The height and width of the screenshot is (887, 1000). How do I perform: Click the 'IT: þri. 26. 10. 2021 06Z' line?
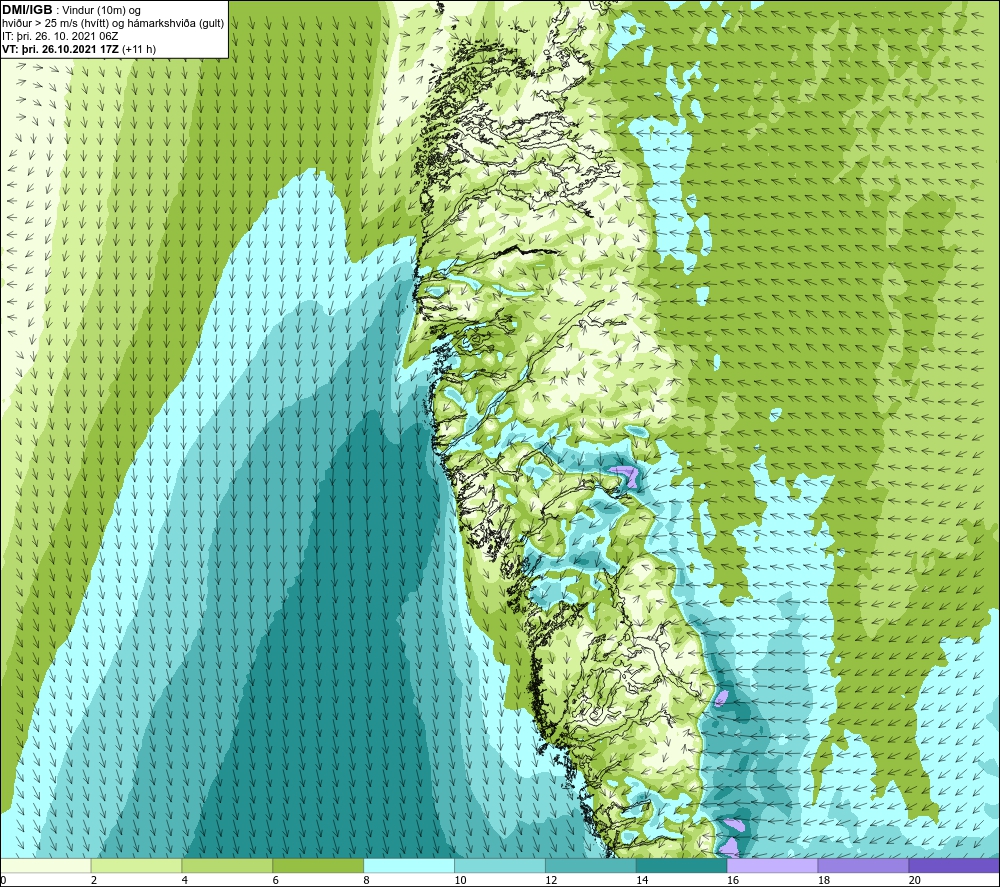pos(60,36)
